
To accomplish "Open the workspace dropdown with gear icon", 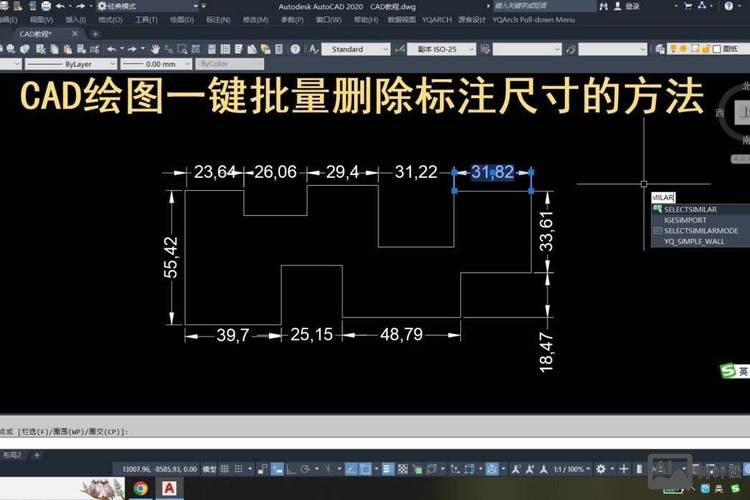I will coord(147,6).
